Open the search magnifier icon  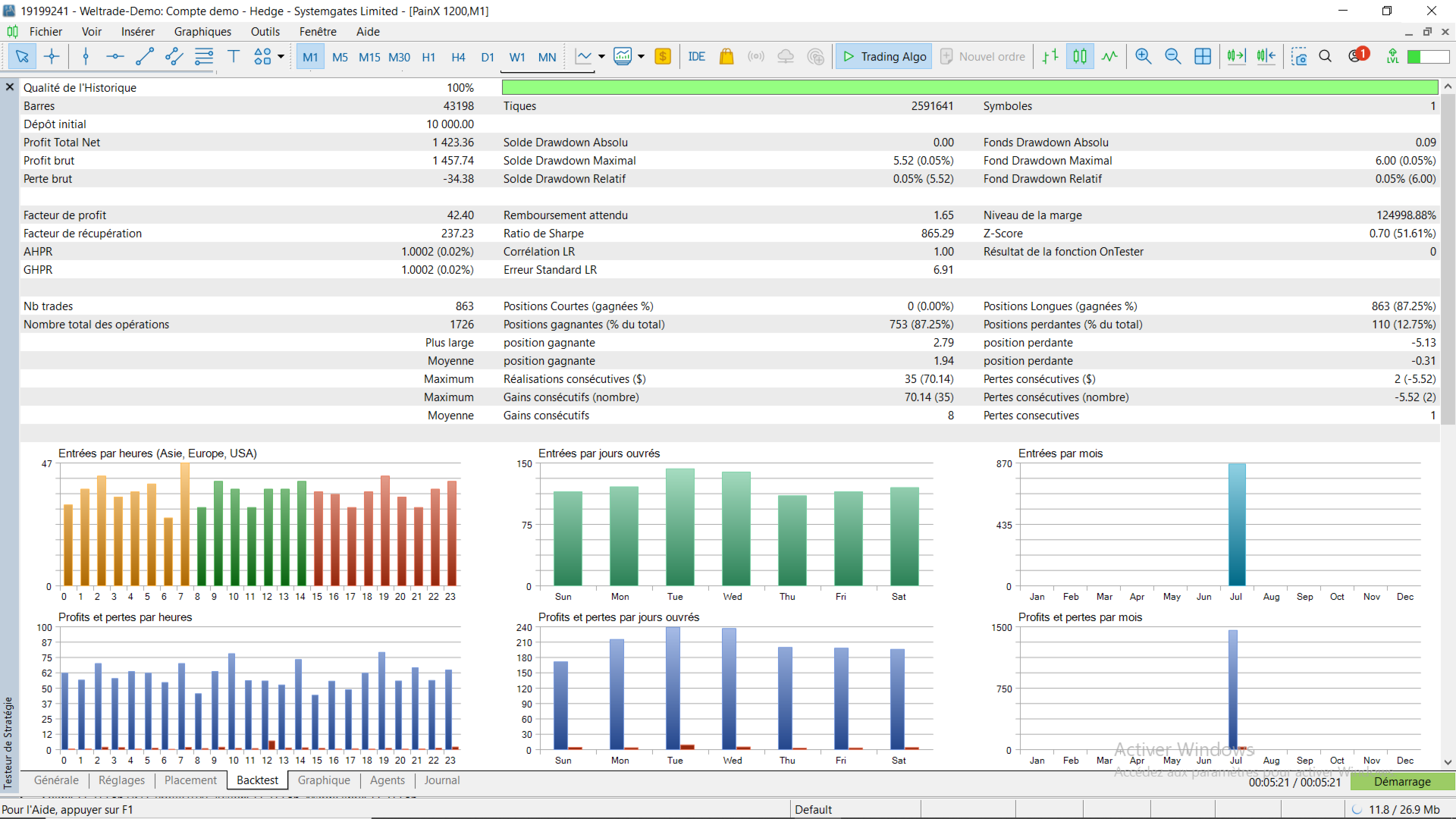point(1326,57)
